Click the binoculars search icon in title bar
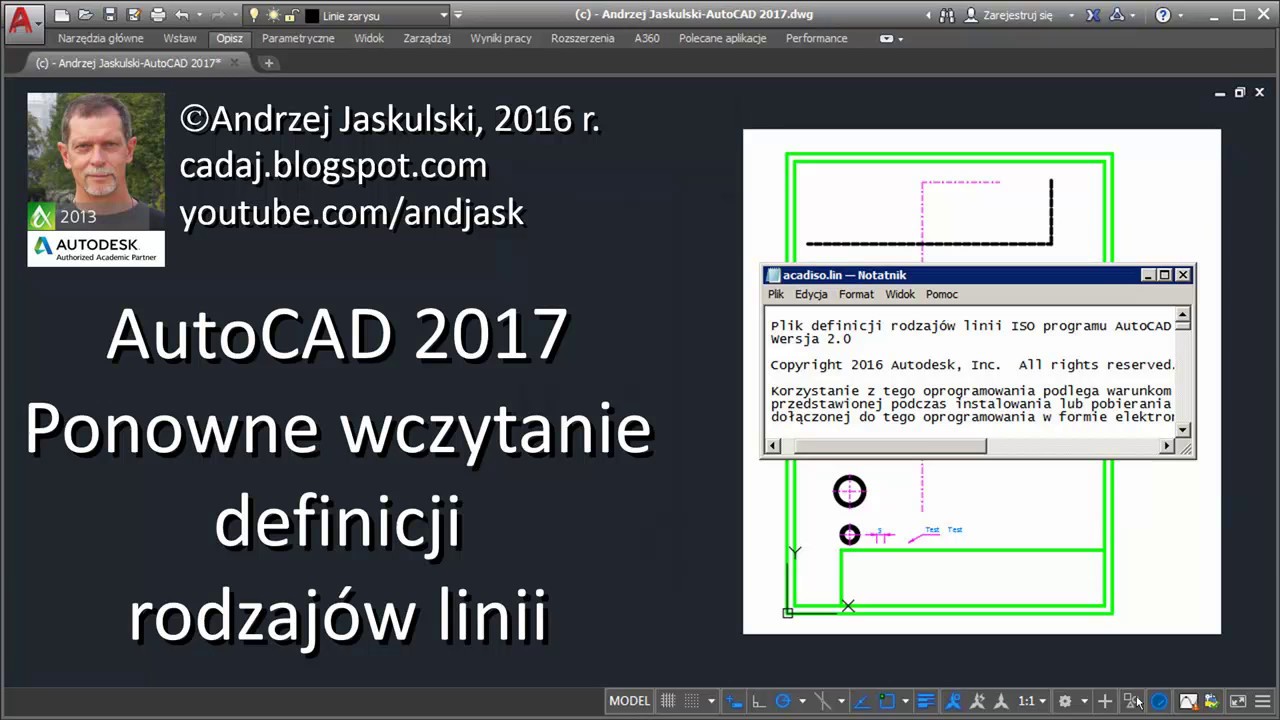This screenshot has width=1280, height=720. pyautogui.click(x=945, y=15)
